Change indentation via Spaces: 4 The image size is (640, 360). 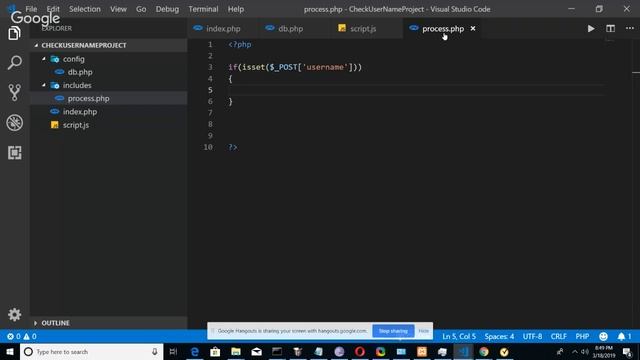499,336
